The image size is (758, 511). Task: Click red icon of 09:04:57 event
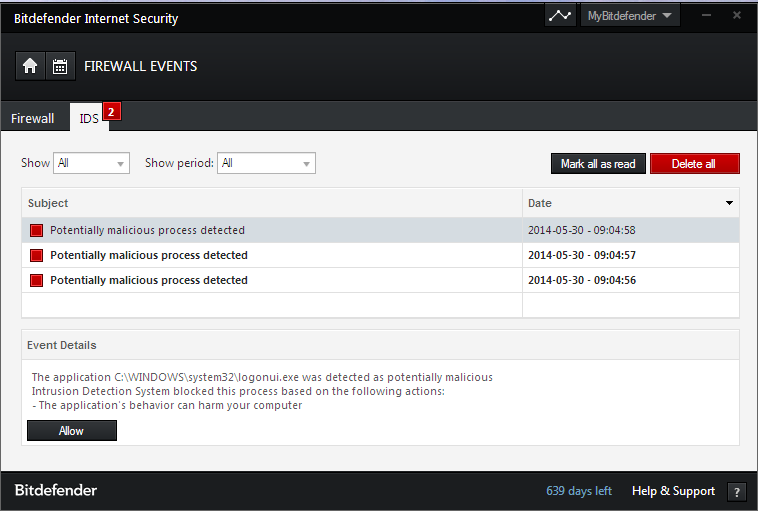(36, 255)
